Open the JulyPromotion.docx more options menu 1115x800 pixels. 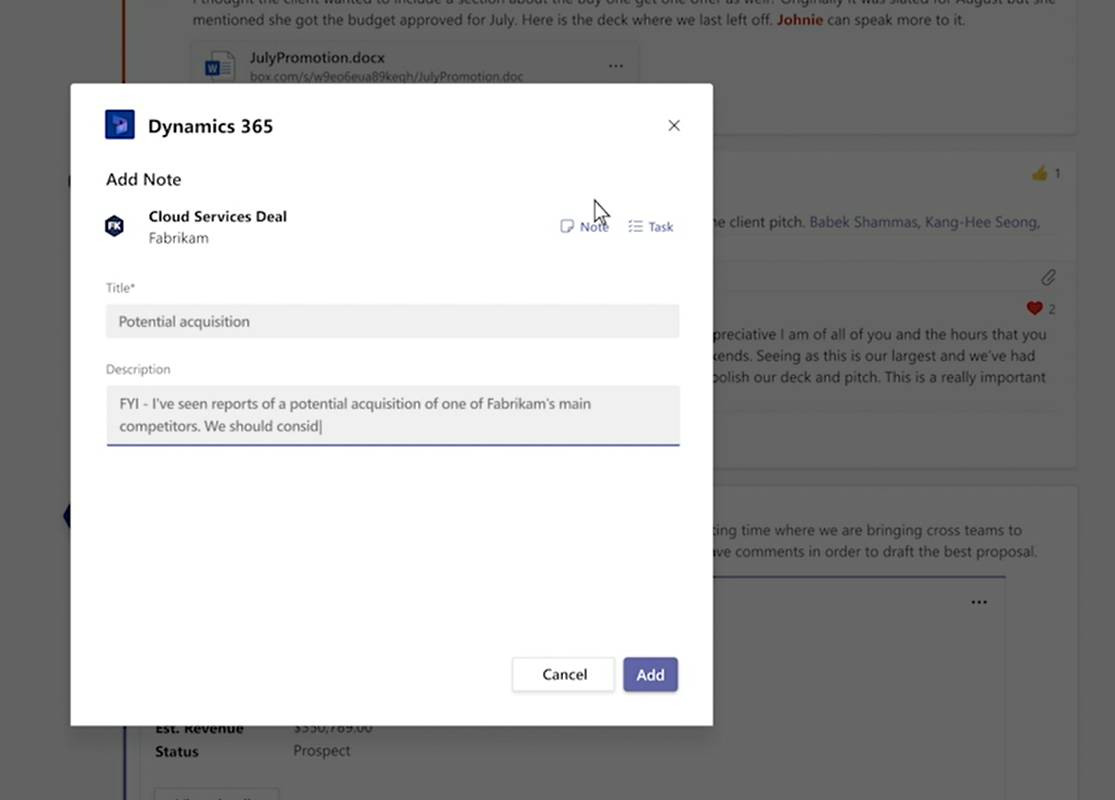coord(616,66)
